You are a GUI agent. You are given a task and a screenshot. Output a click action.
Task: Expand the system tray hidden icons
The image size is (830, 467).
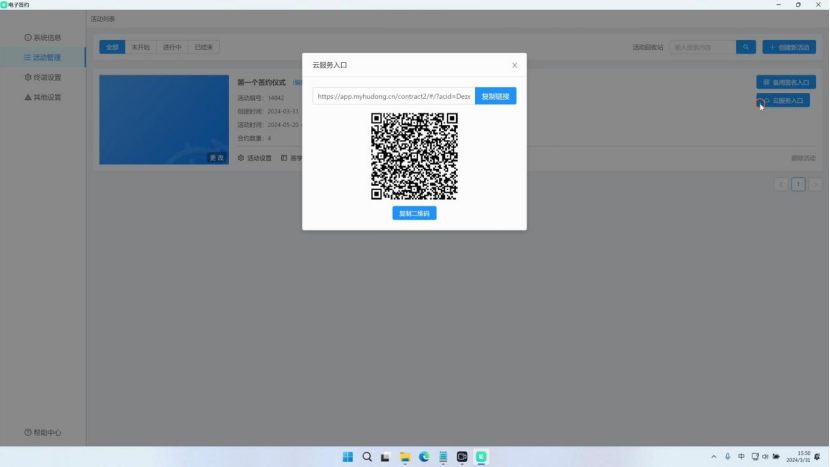pos(713,457)
